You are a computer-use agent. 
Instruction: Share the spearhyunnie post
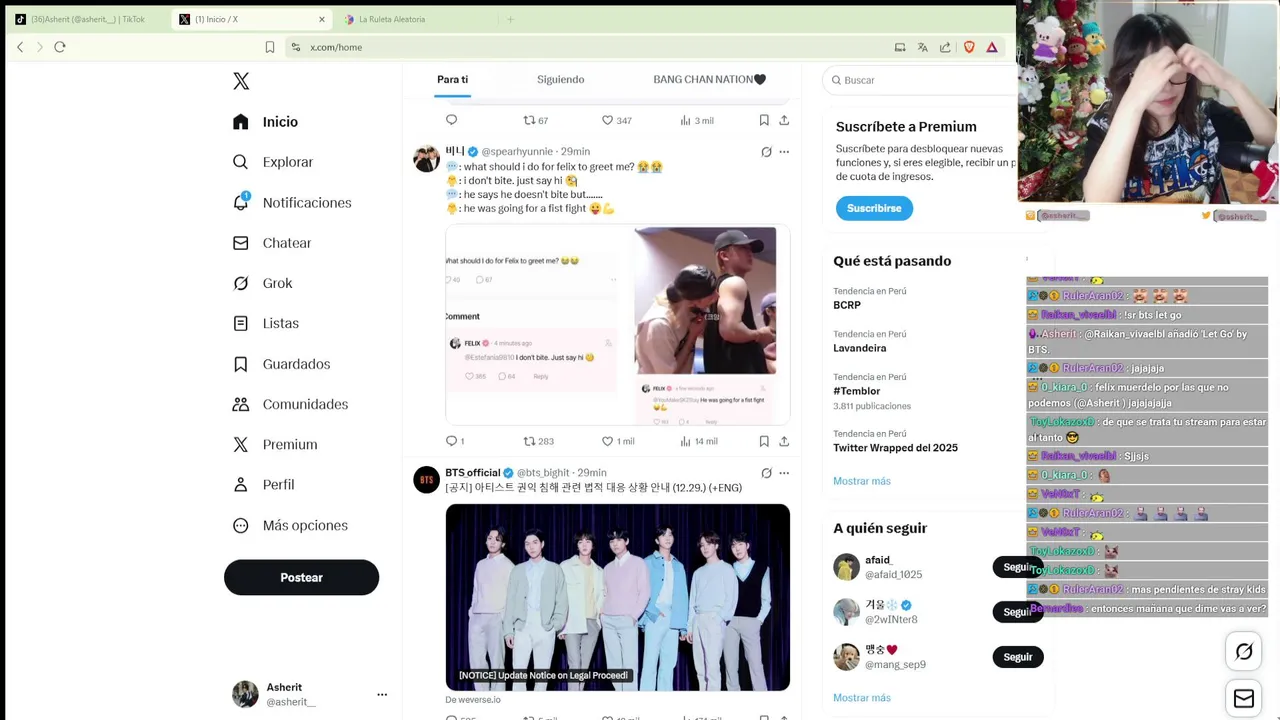(x=784, y=441)
